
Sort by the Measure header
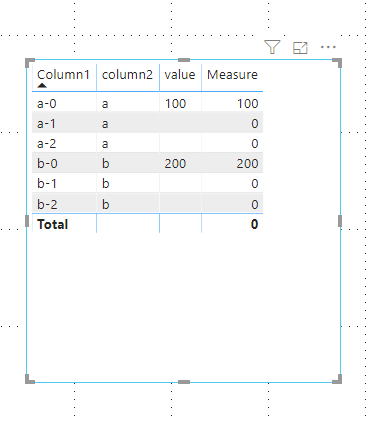point(232,75)
